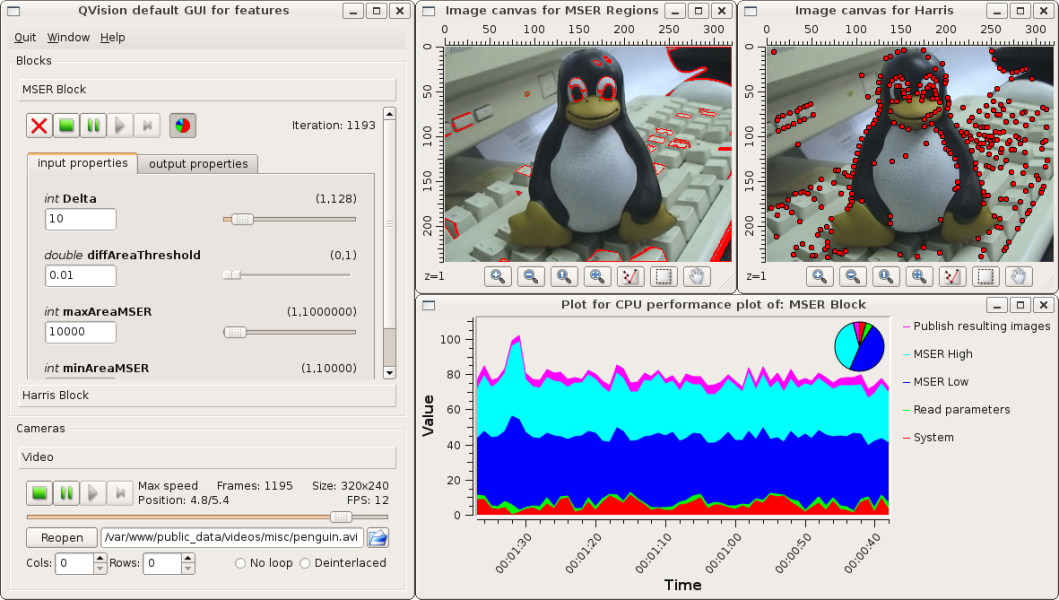Browse for video file with folder icon
The width and height of the screenshot is (1059, 600).
[x=378, y=538]
